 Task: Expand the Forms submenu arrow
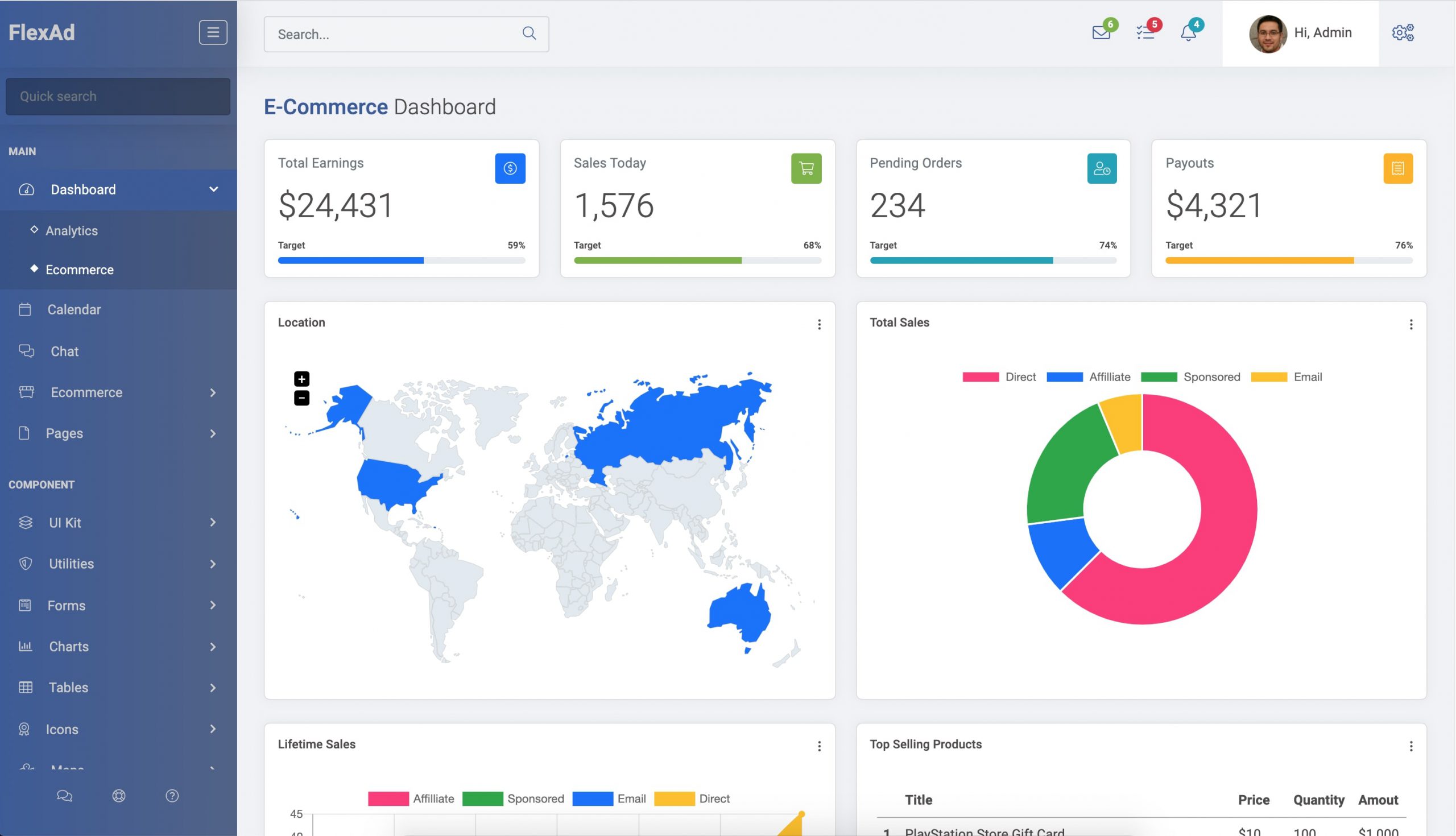tap(213, 605)
